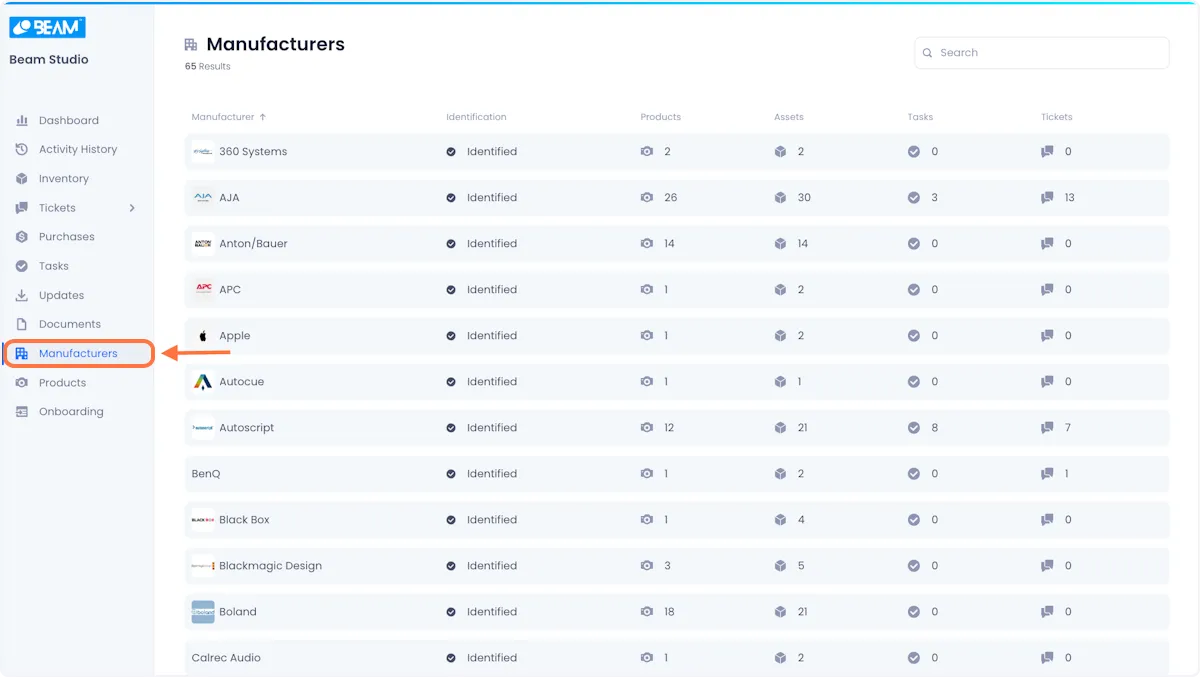Click the Onboarding icon in sidebar
The image size is (1200, 677).
pos(22,412)
